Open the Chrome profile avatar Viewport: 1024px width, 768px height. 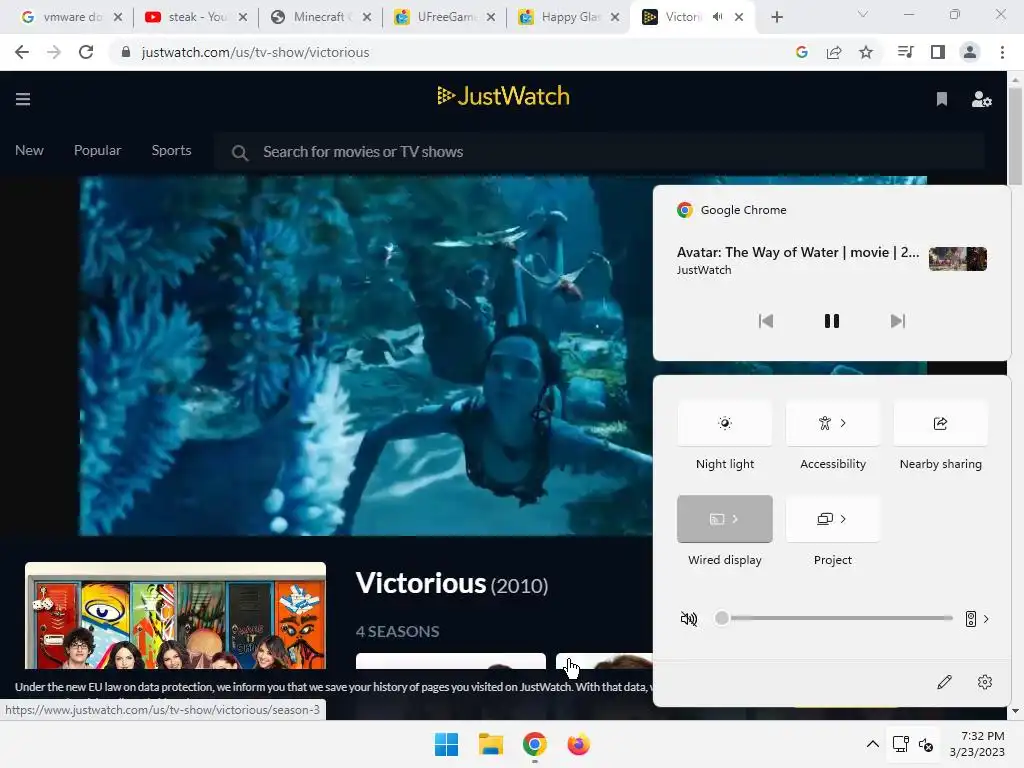tap(970, 52)
